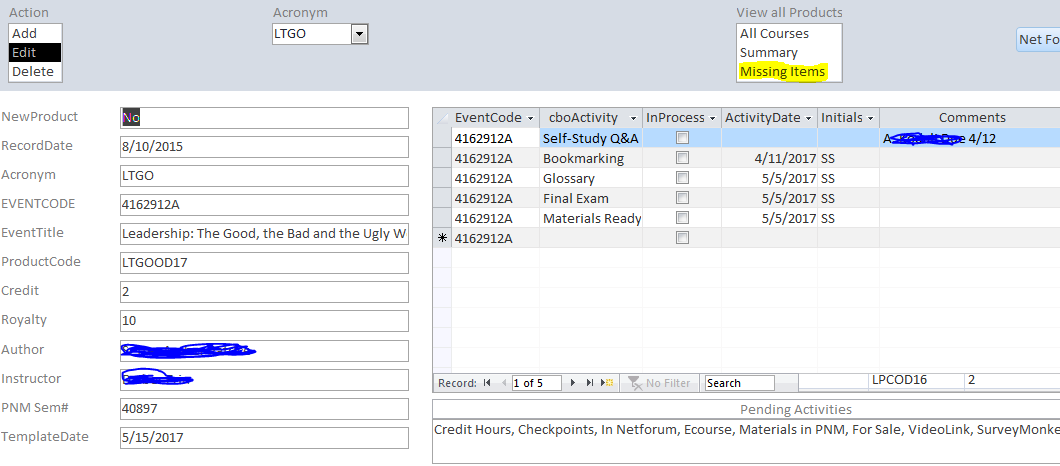1060x466 pixels.
Task: Toggle InProcess for Bookmarking row
Action: [x=683, y=158]
